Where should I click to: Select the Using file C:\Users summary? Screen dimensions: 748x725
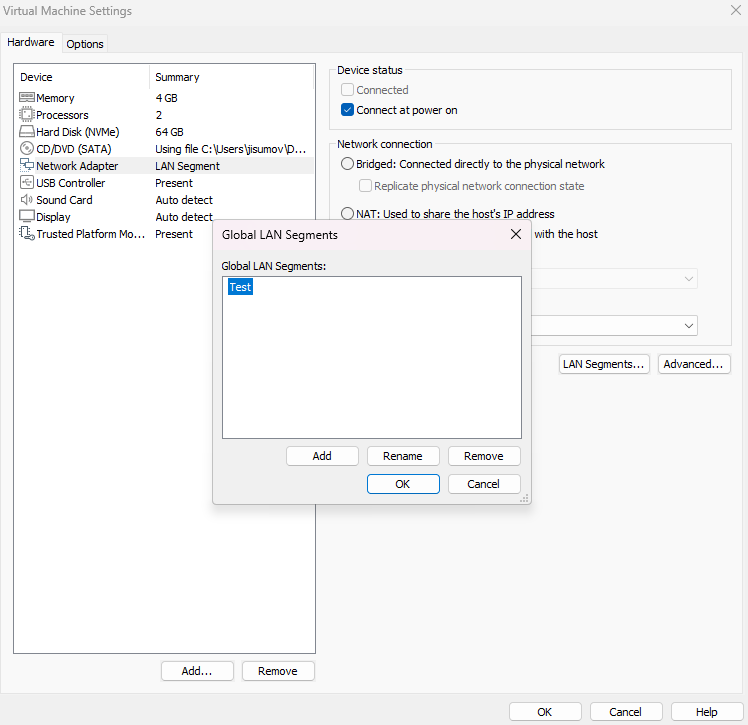pyautogui.click(x=230, y=149)
